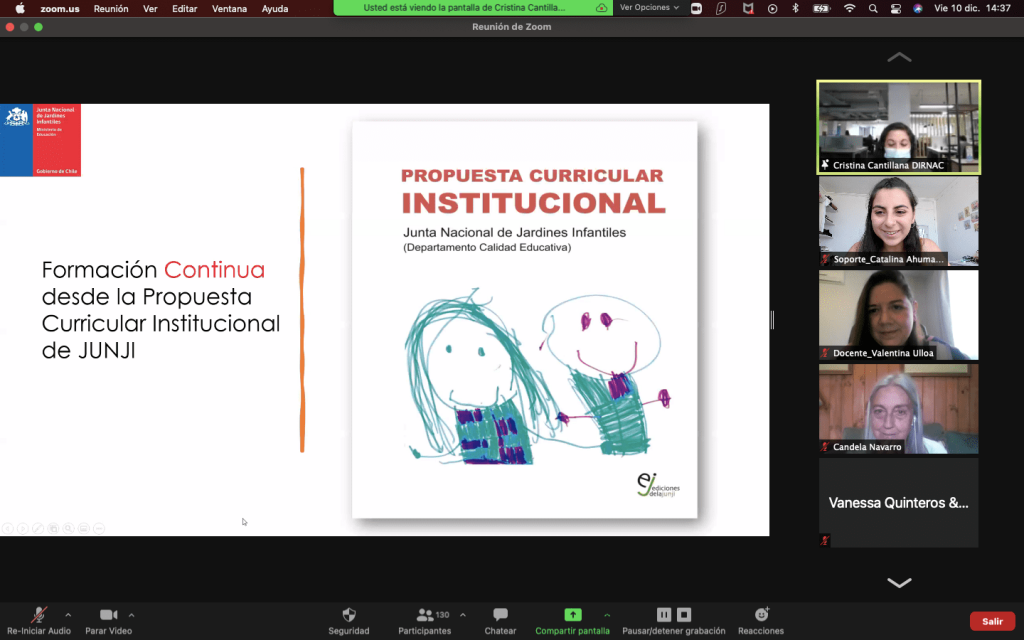Select Cristina Cantillana DIRNAC video tile
Image resolution: width=1024 pixels, height=640 pixels.
(x=899, y=127)
